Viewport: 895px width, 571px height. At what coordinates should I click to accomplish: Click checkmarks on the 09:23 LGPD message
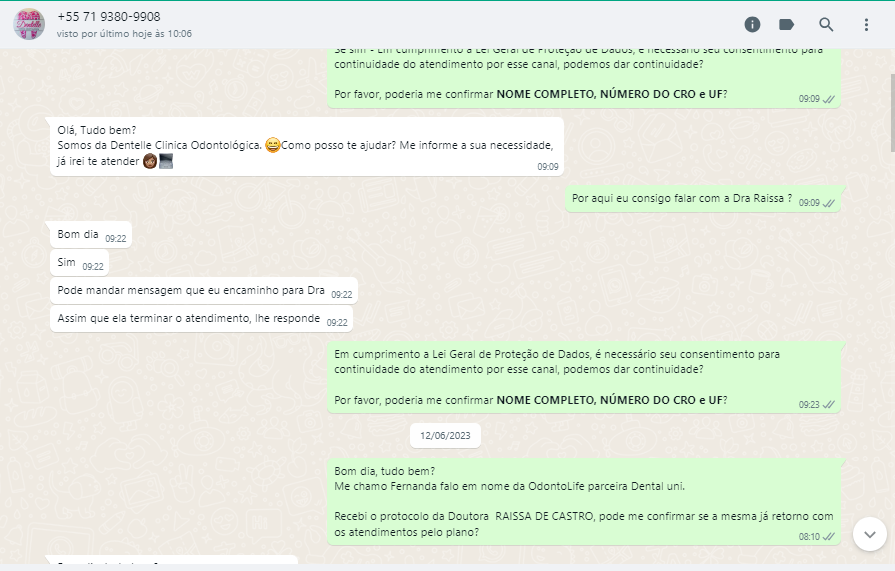point(829,405)
